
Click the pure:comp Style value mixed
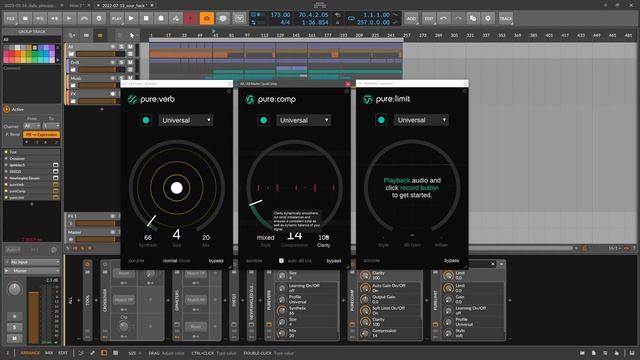(x=265, y=238)
